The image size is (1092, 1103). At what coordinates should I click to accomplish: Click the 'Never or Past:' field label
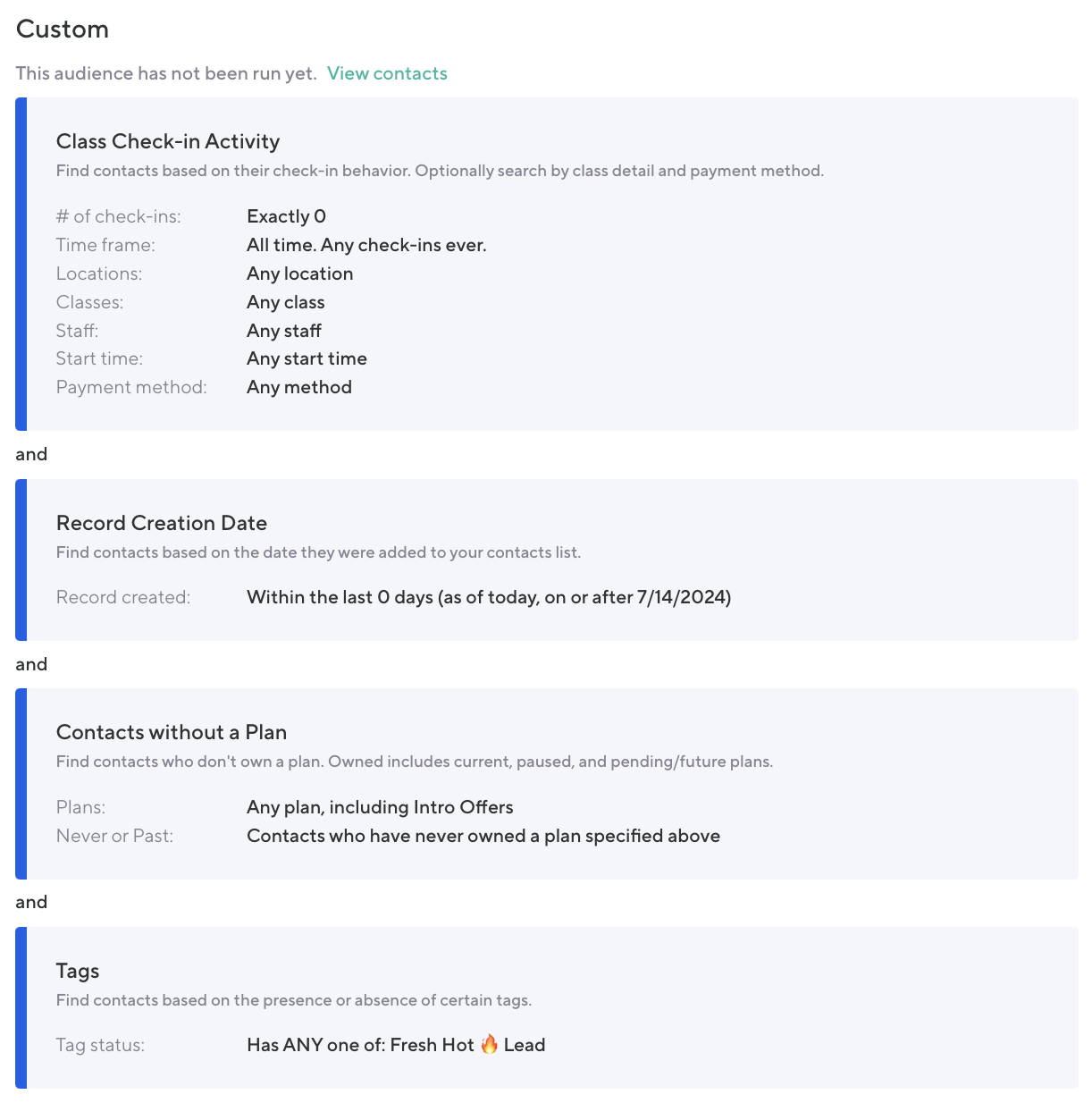tap(114, 836)
